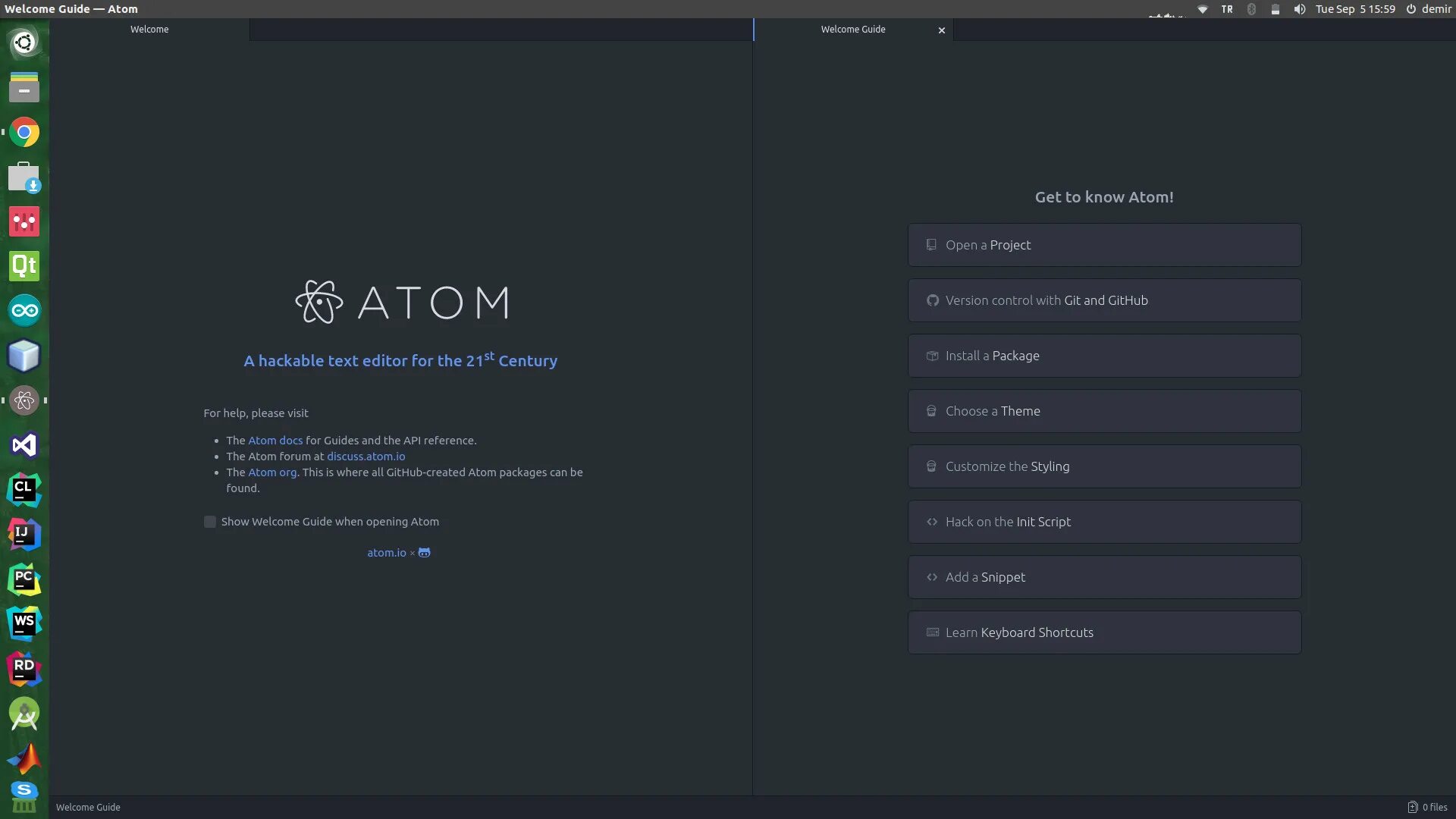This screenshot has height=819, width=1456.
Task: Open the Atom docs link
Action: point(275,441)
